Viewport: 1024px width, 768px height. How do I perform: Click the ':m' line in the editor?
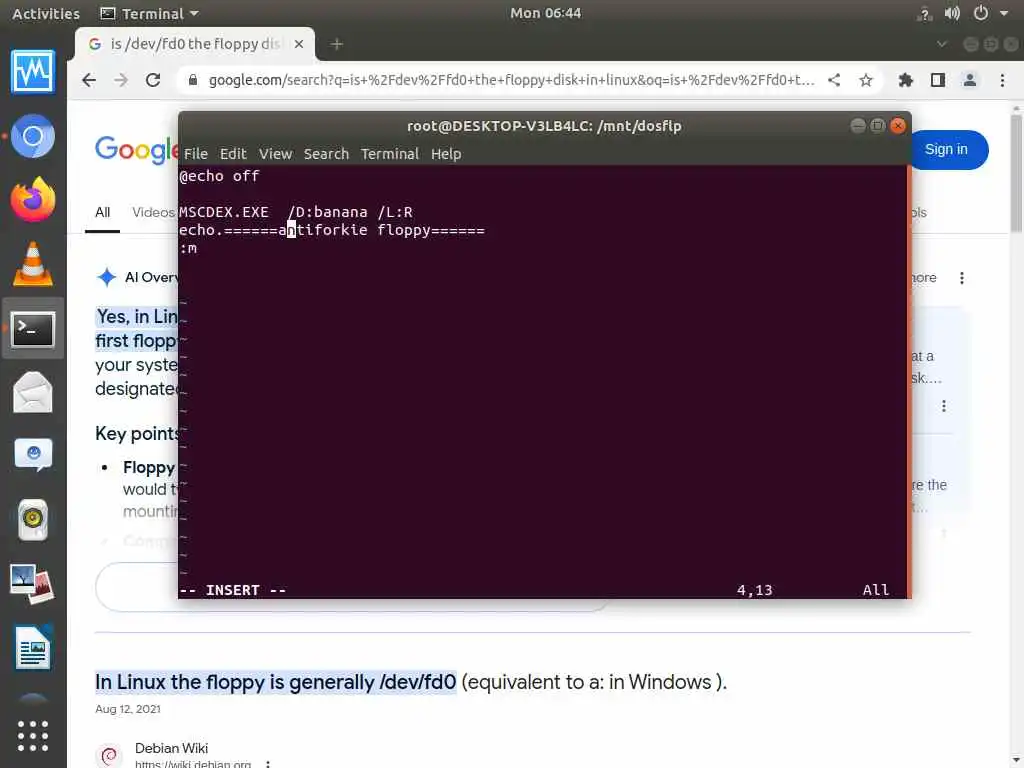click(x=188, y=248)
